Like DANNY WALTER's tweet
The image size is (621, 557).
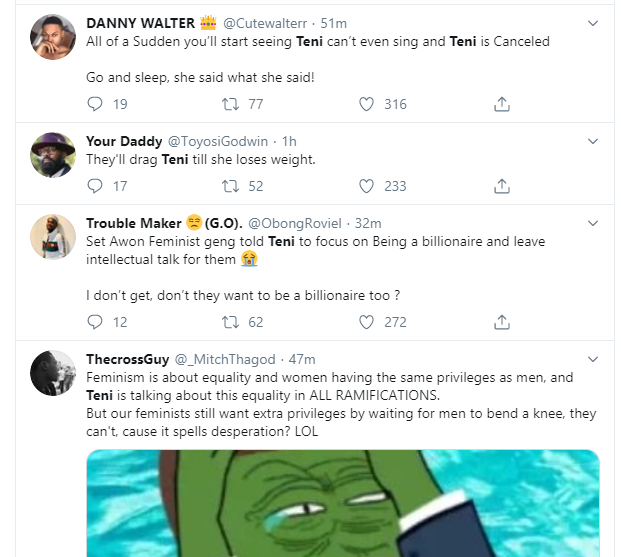(x=366, y=104)
